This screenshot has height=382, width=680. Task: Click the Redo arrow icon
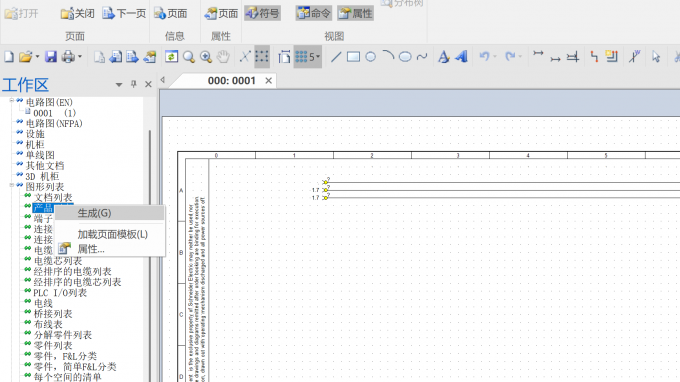tap(510, 56)
